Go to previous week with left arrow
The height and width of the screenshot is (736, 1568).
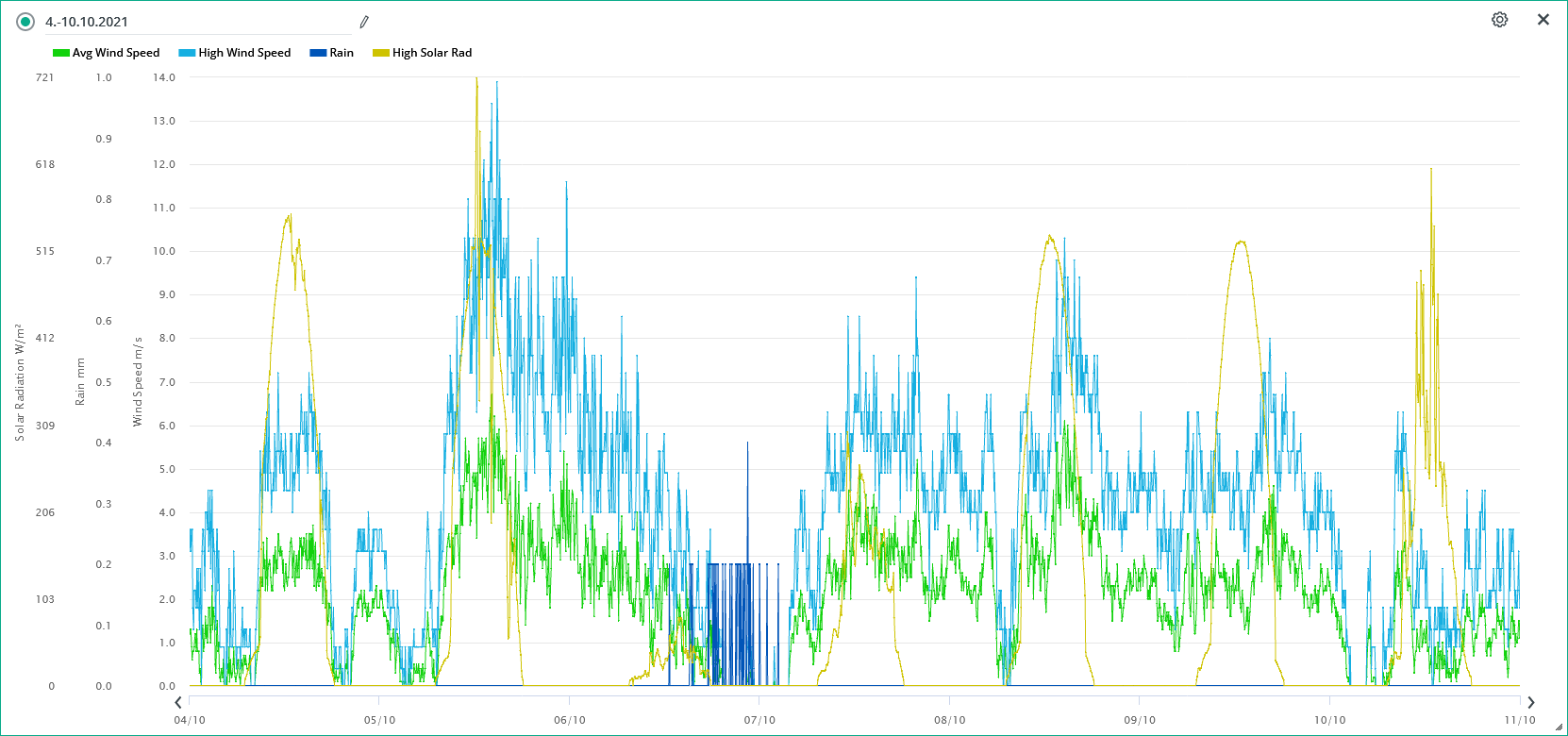click(x=178, y=702)
